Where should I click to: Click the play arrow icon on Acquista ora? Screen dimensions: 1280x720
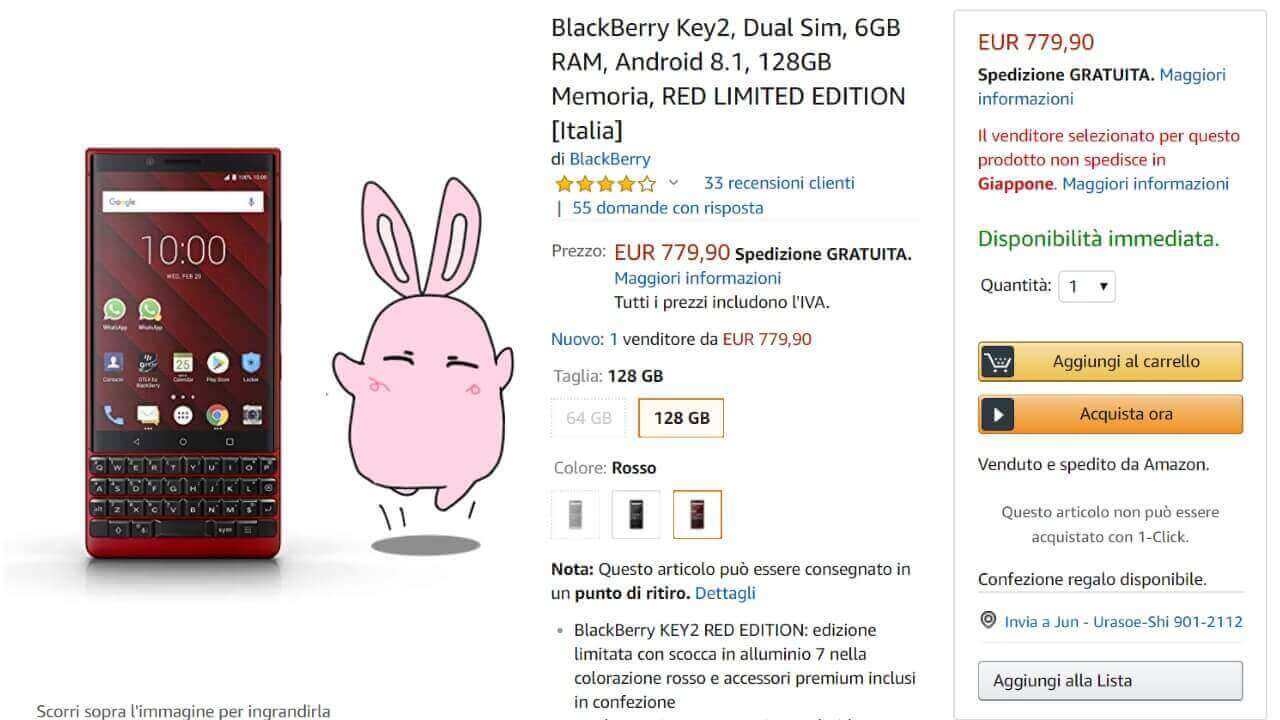pos(998,414)
